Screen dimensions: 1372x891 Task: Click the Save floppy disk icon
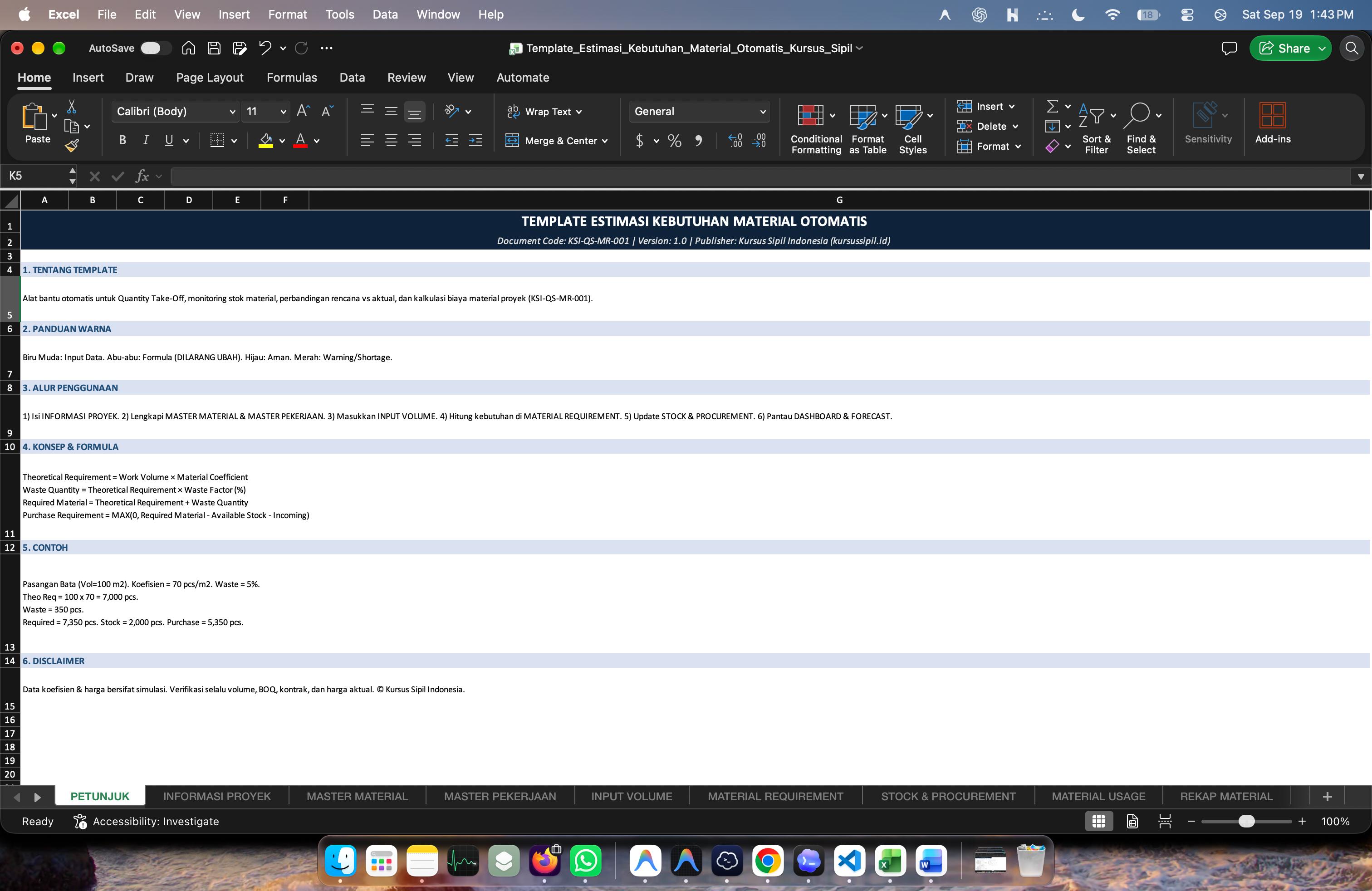click(214, 49)
